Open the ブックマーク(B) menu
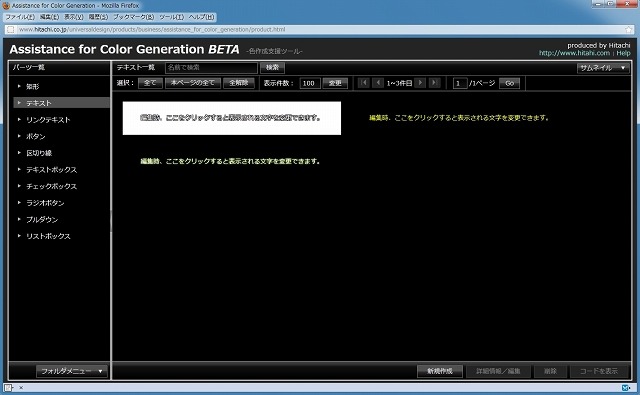Viewport: 640px width, 395px height. tap(133, 17)
